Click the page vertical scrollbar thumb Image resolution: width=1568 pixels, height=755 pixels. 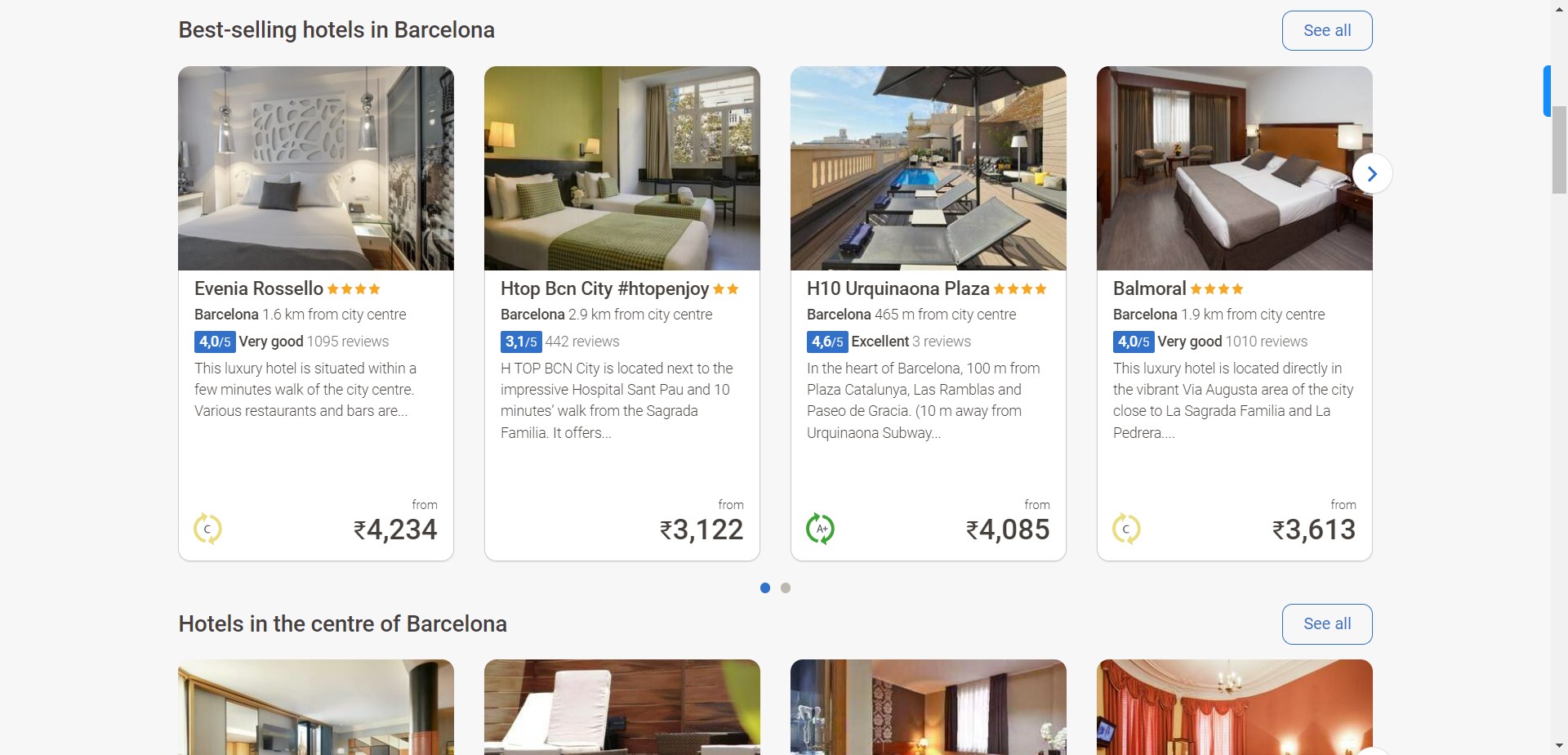pos(1559,147)
